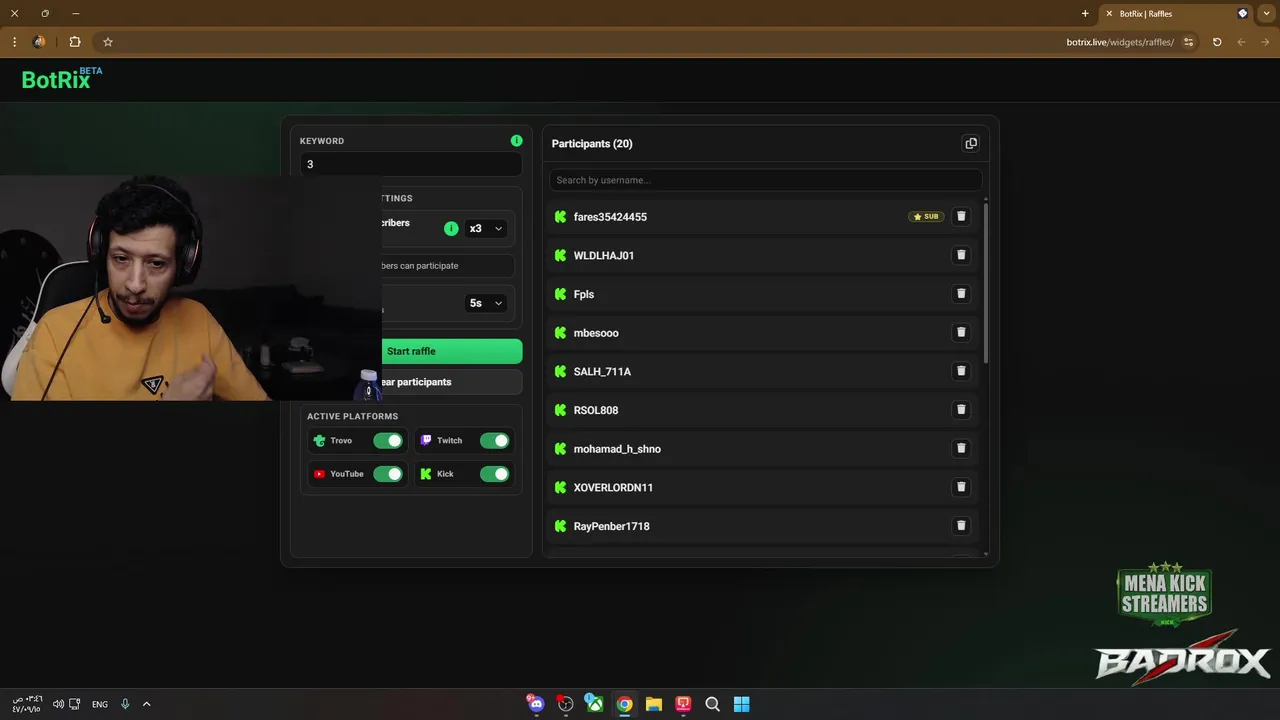
Task: Open File Explorer from the taskbar
Action: point(653,704)
